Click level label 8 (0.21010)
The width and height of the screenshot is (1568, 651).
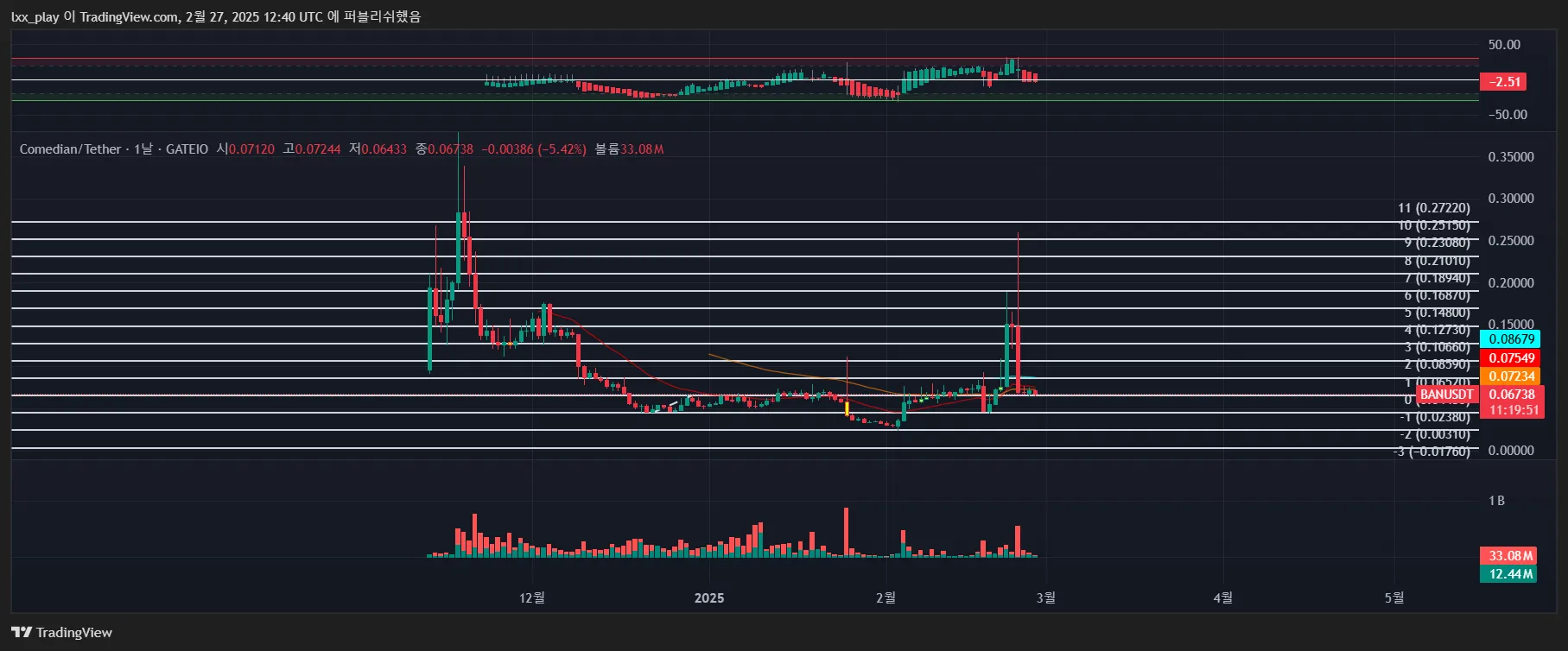[1437, 261]
